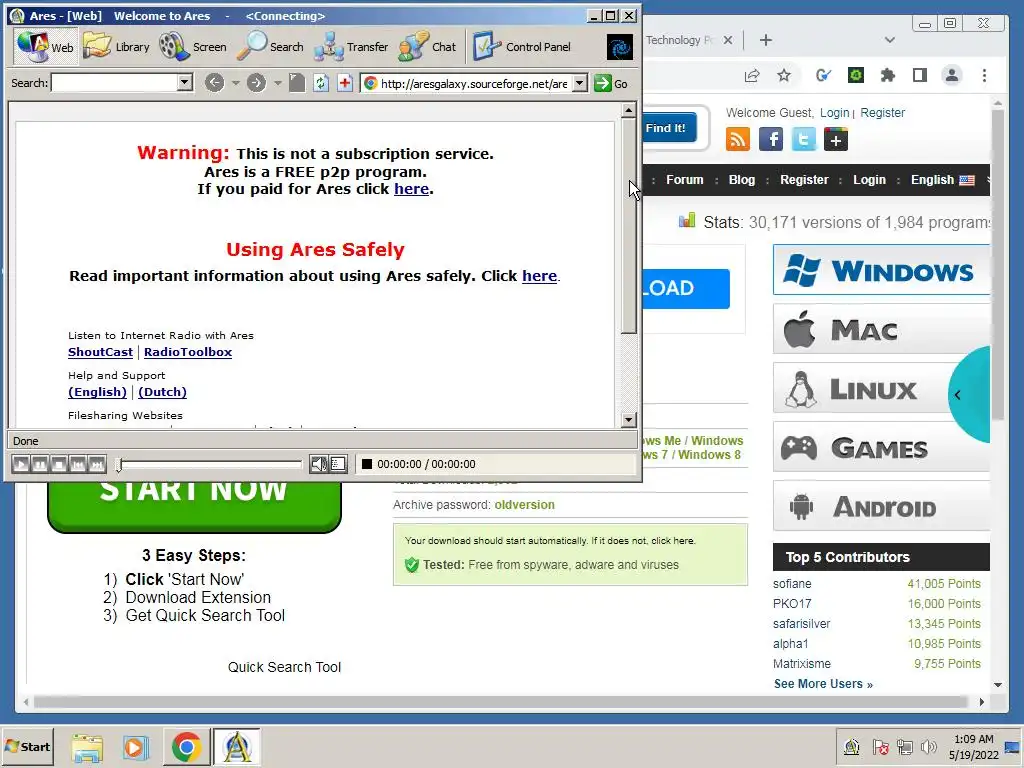Screen dimensions: 1024x768
Task: Open Chrome three-dot menu
Action: [x=984, y=76]
